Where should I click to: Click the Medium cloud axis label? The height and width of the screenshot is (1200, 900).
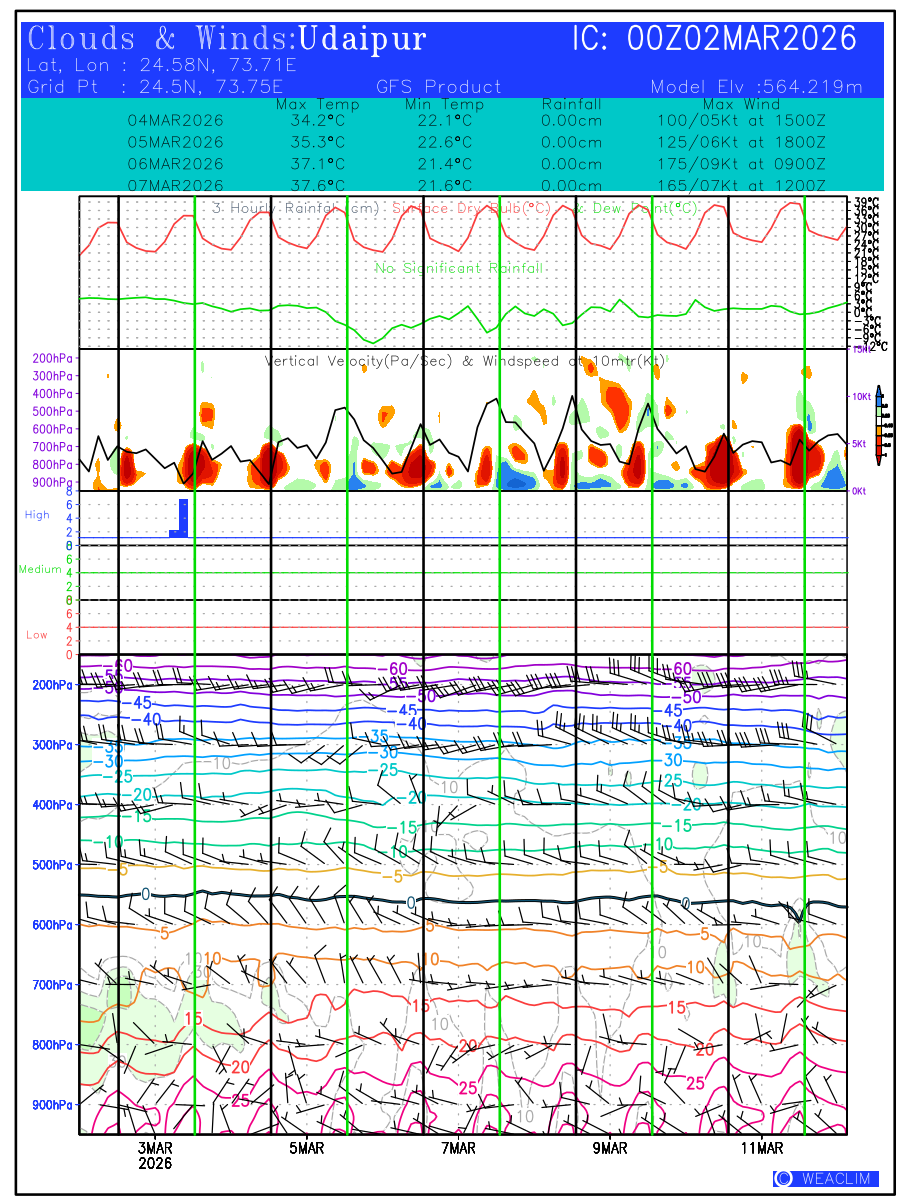(40, 569)
